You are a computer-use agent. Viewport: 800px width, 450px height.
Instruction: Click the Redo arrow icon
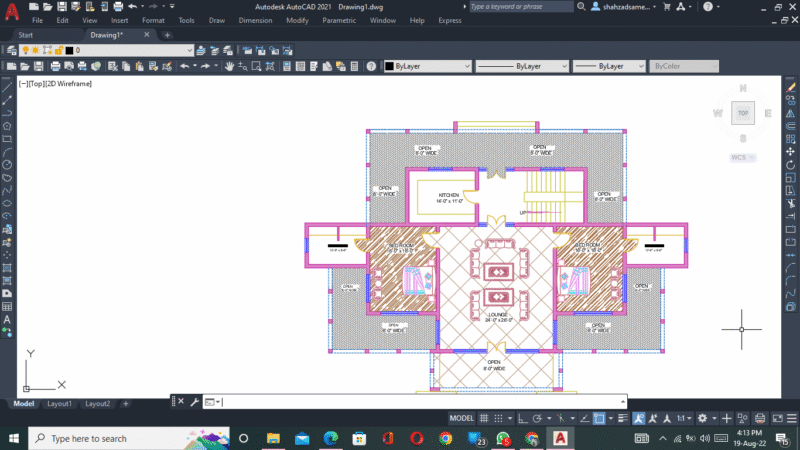(x=205, y=66)
